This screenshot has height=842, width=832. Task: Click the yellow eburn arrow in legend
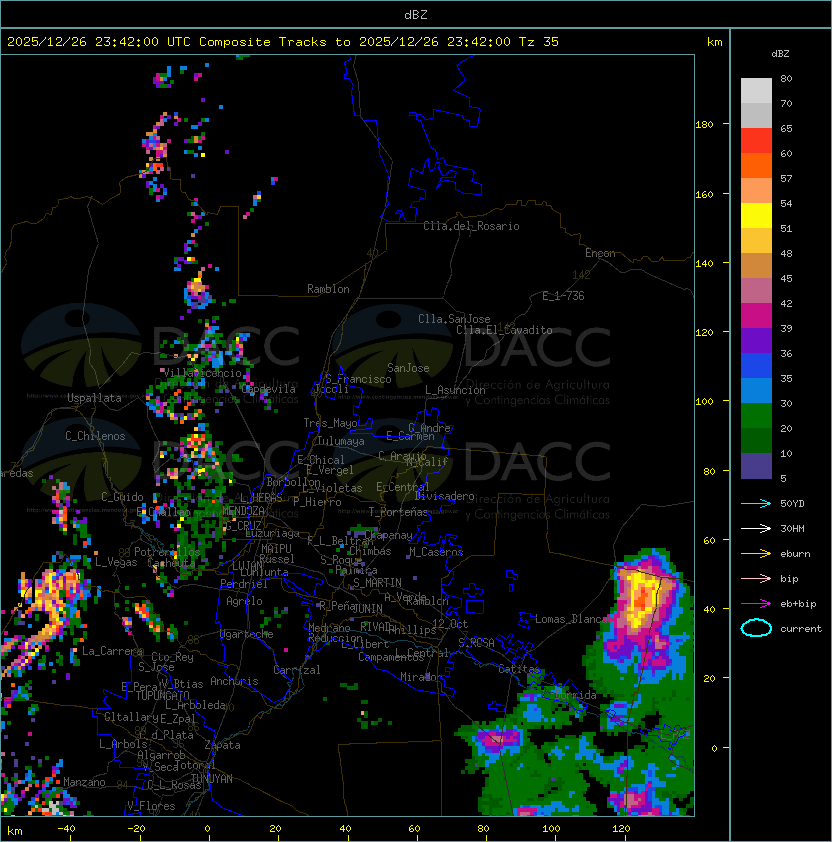tap(756, 554)
